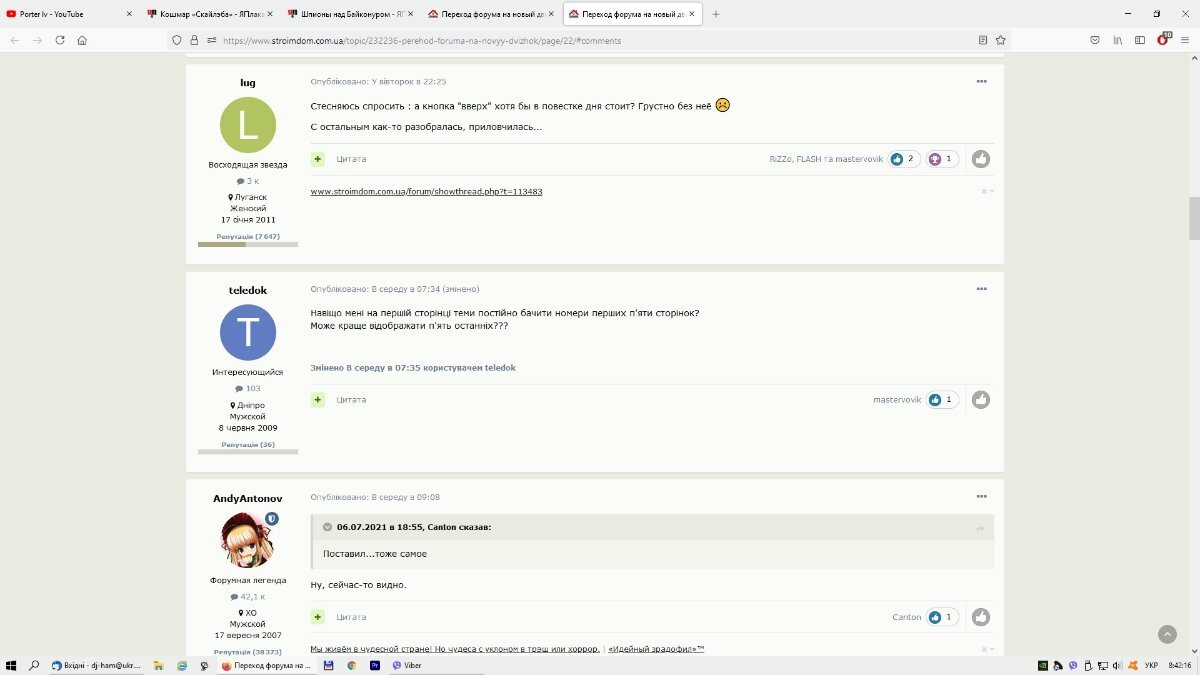Open Viber from the taskbar
1200x675 pixels.
407,665
